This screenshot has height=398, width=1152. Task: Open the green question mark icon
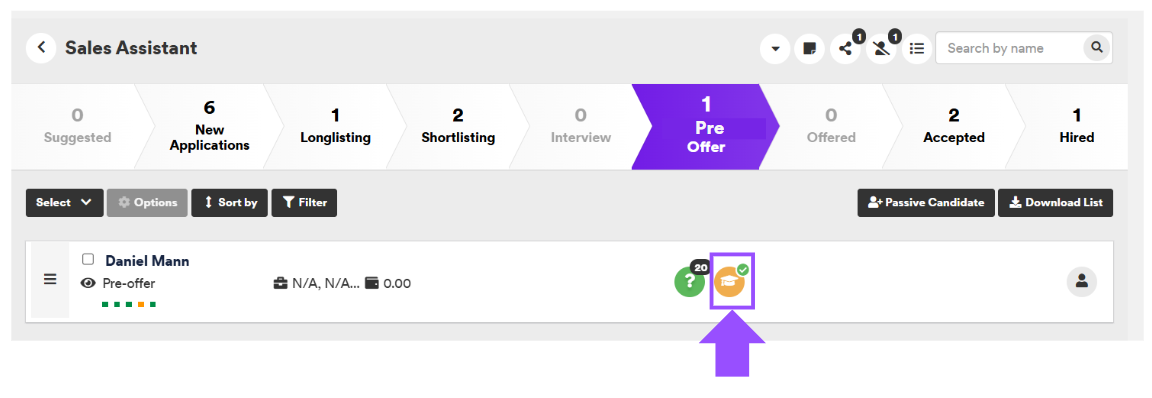pos(689,282)
